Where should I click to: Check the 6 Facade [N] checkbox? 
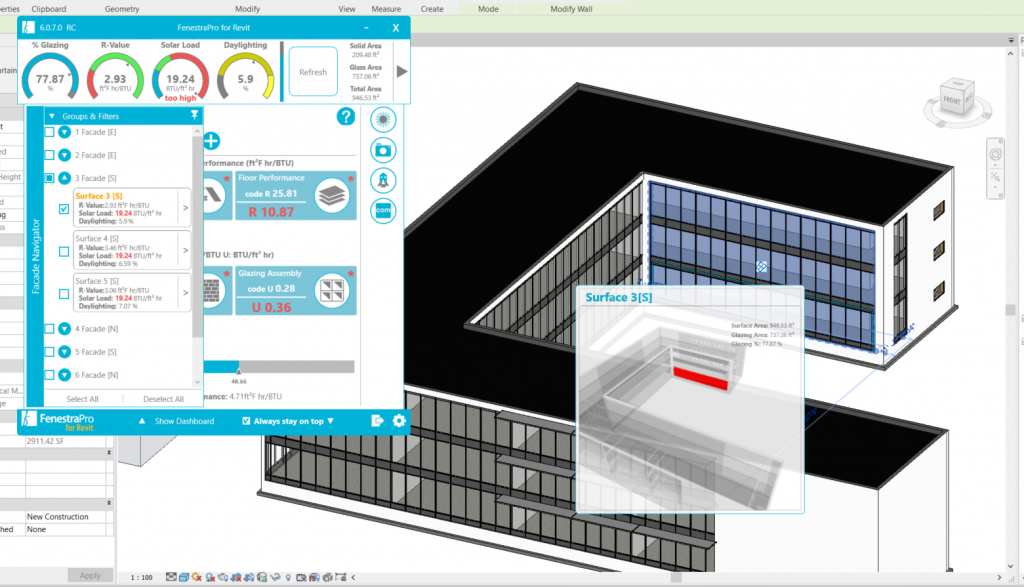point(49,375)
